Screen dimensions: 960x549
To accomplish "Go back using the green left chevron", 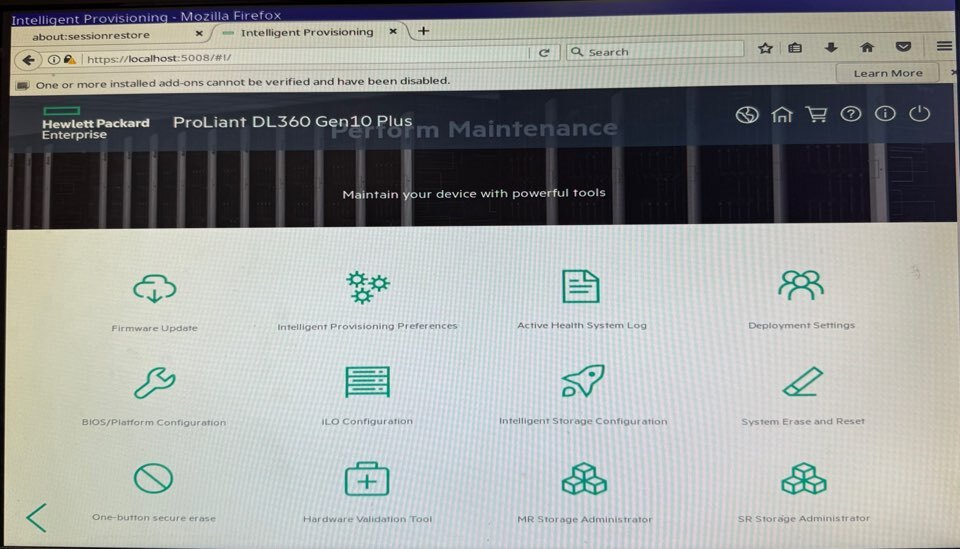I will click(x=37, y=518).
